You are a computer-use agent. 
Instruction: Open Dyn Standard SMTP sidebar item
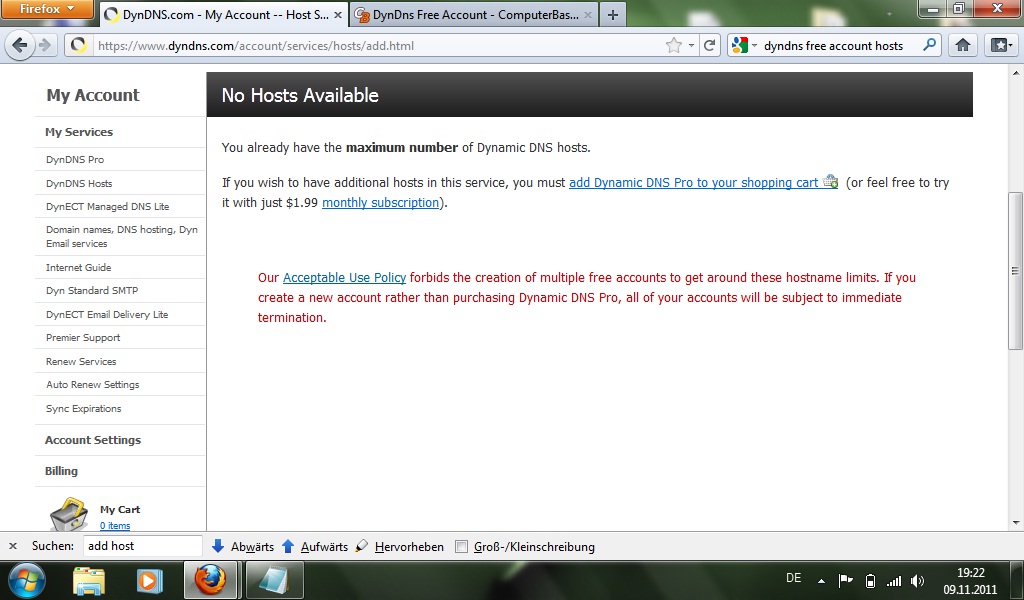tap(92, 291)
